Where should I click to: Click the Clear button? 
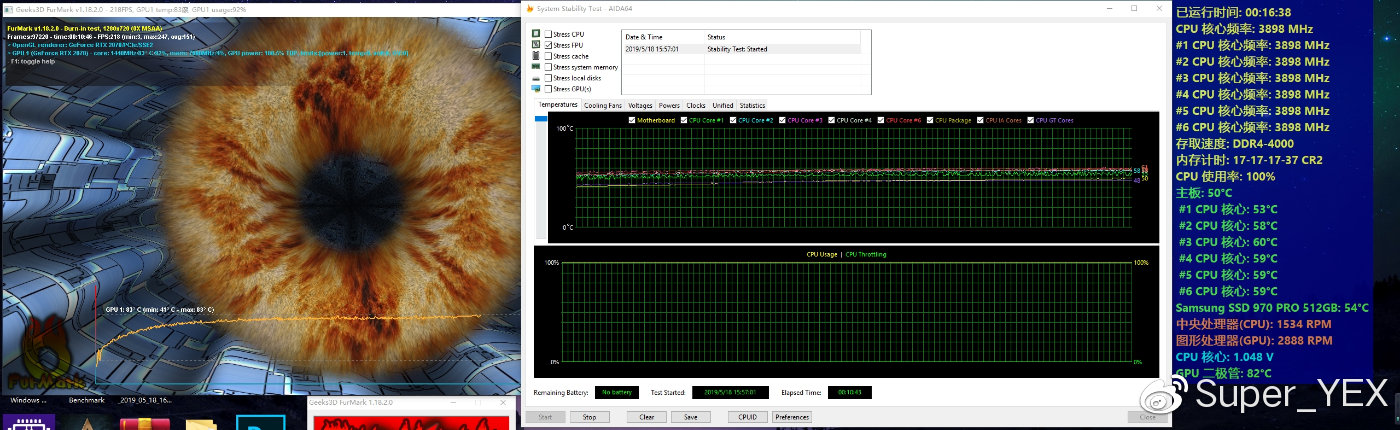646,417
